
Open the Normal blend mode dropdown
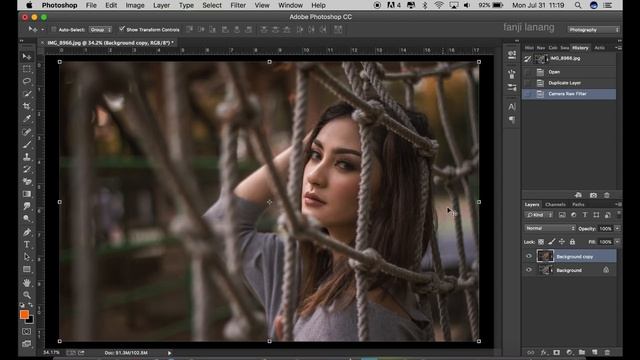click(x=550, y=228)
